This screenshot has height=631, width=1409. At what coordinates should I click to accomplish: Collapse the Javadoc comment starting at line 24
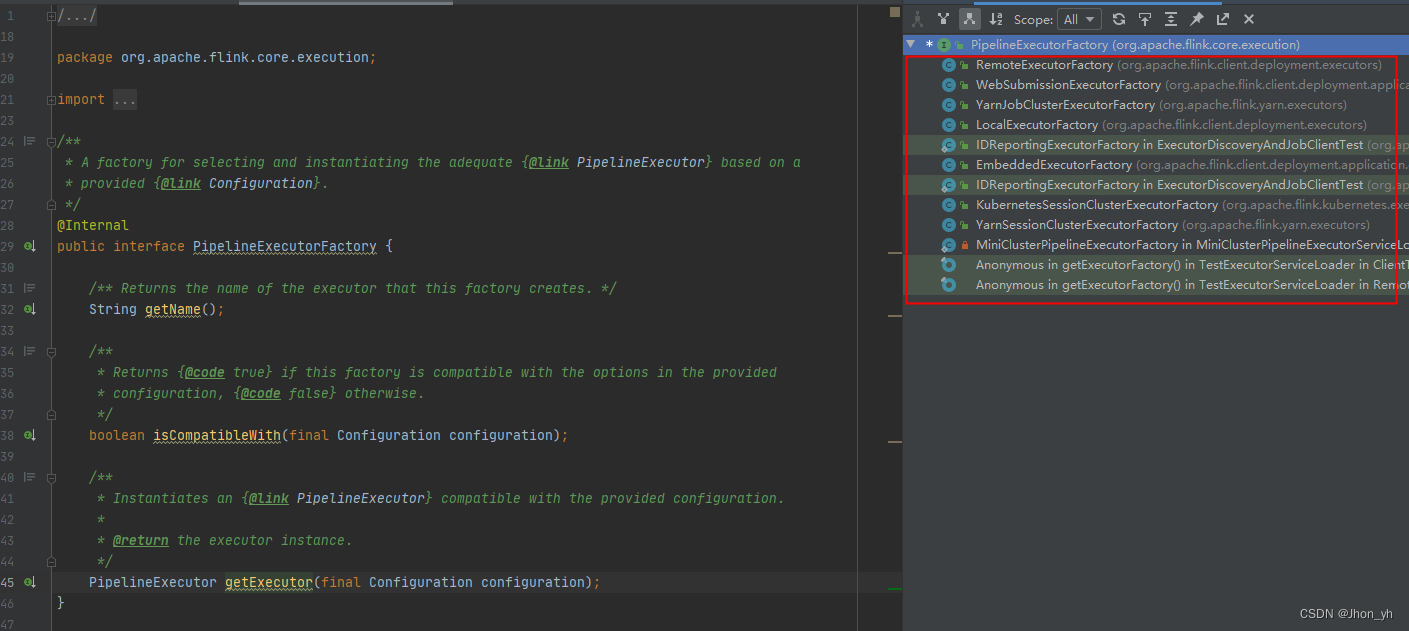tap(51, 141)
